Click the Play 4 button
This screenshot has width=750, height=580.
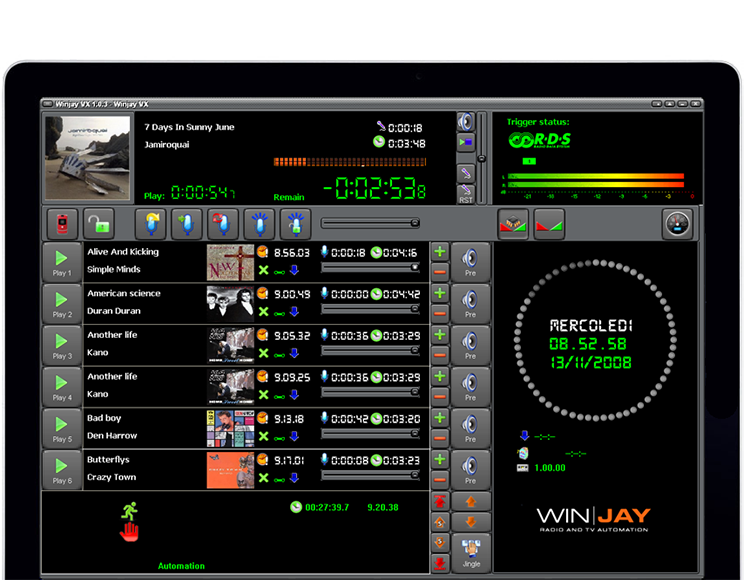[x=62, y=387]
